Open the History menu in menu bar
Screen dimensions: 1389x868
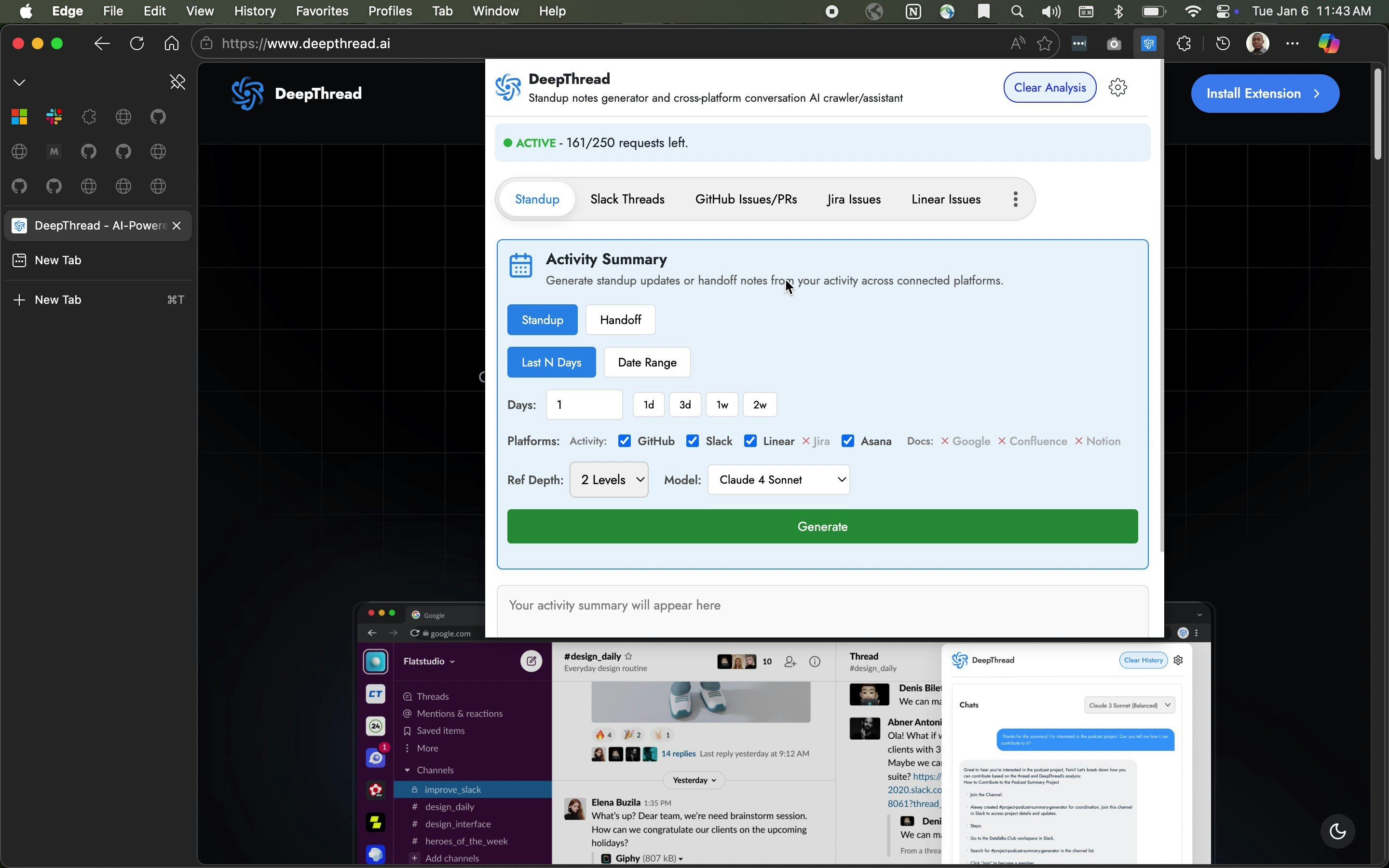click(255, 12)
